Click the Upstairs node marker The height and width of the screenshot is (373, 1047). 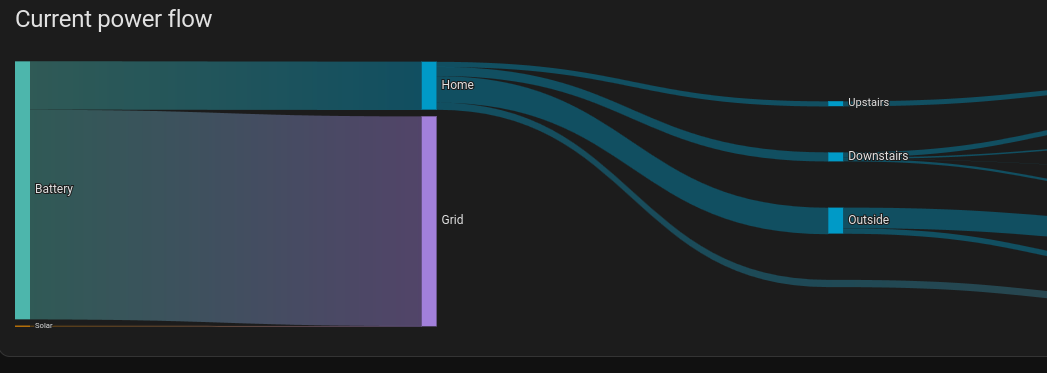[x=835, y=103]
